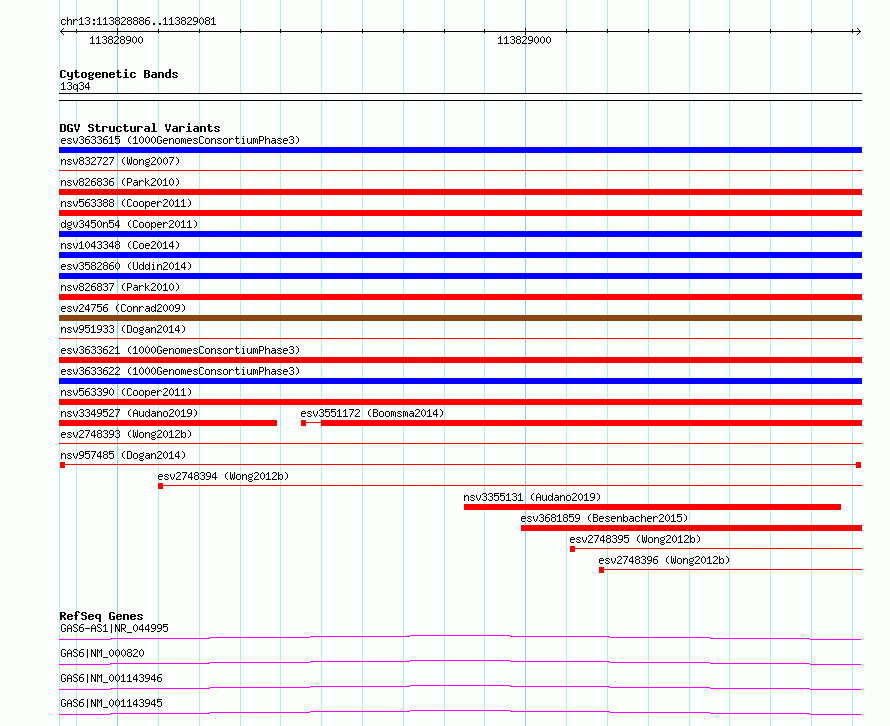Click esv3633621 (1000GenomesConsortiumPhase3) label
This screenshot has width=890, height=726.
tap(180, 350)
